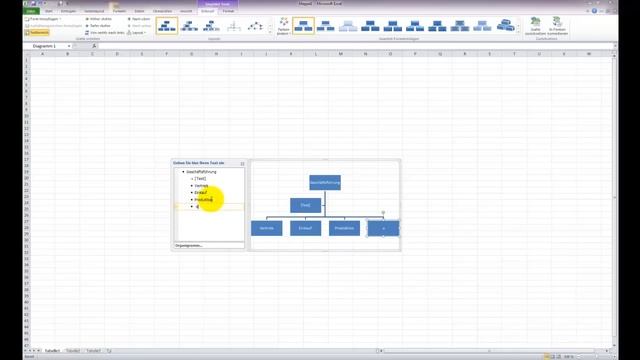Toggle the Textbereich pane button
The height and width of the screenshot is (360, 640).
click(x=37, y=33)
